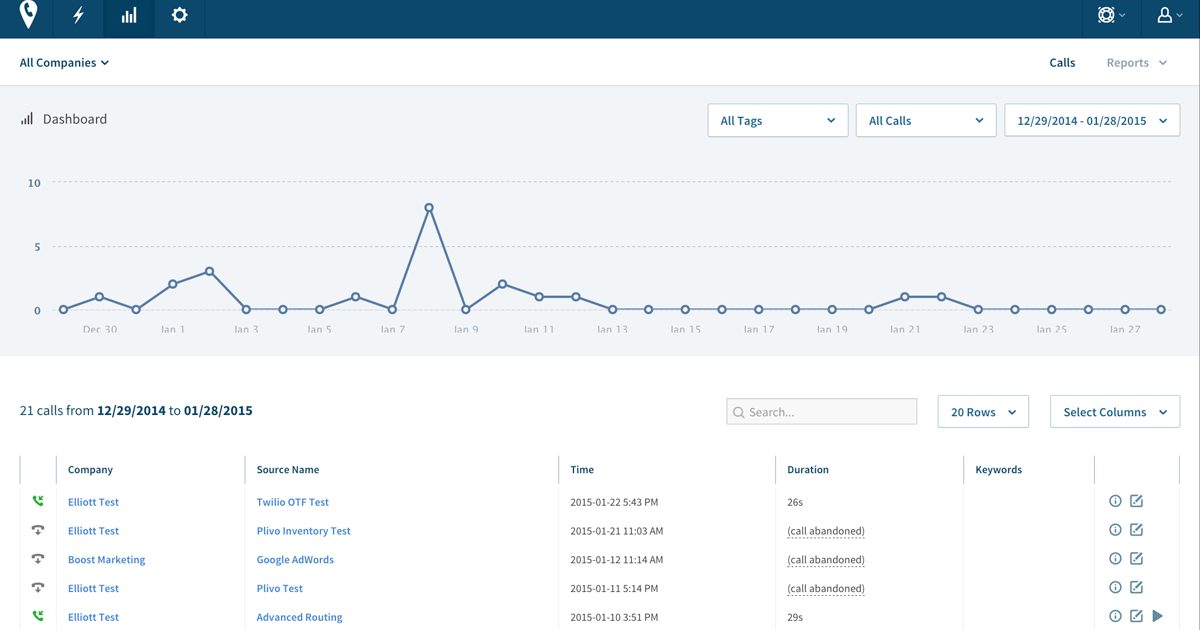The image size is (1200, 630).
Task: Open the Elliott Test company link
Action: point(93,501)
